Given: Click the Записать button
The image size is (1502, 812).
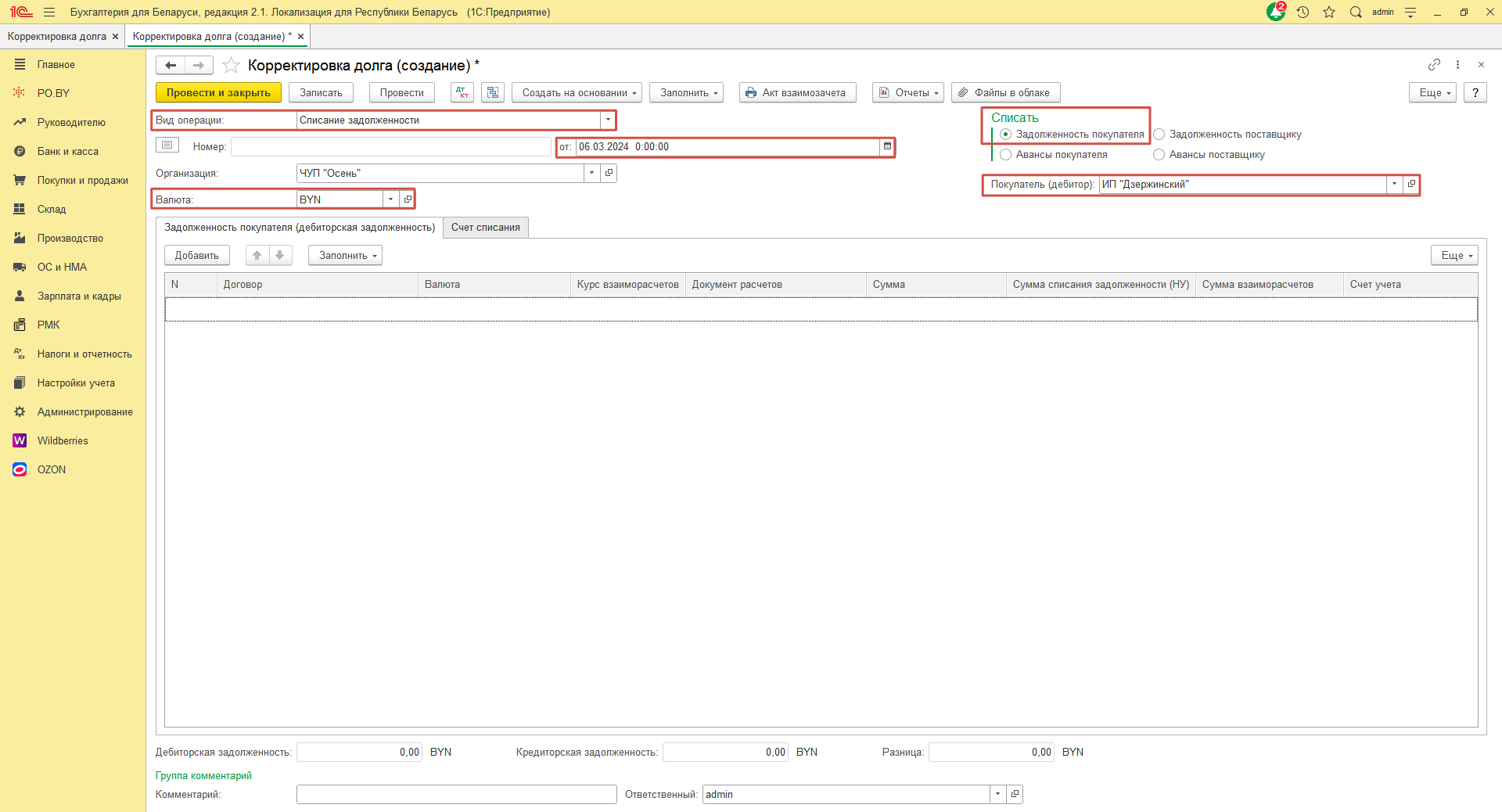Looking at the screenshot, I should pyautogui.click(x=321, y=92).
